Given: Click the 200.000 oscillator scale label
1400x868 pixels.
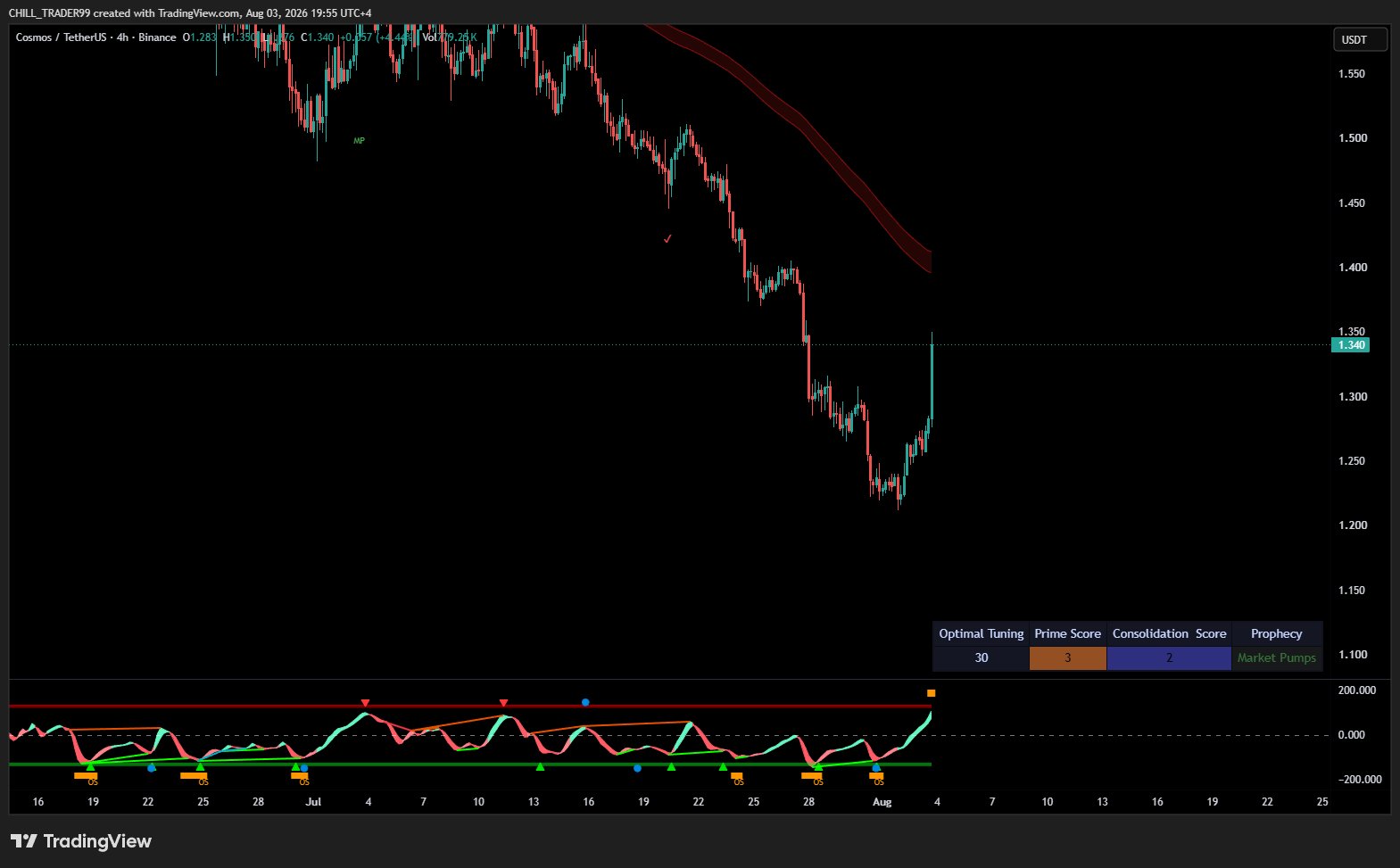Looking at the screenshot, I should [x=1356, y=690].
